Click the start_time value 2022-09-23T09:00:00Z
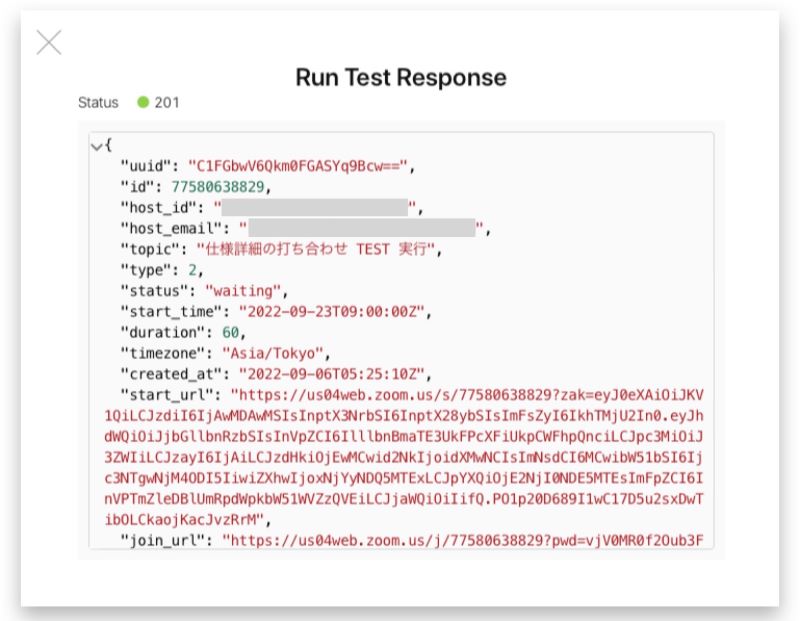 click(332, 312)
